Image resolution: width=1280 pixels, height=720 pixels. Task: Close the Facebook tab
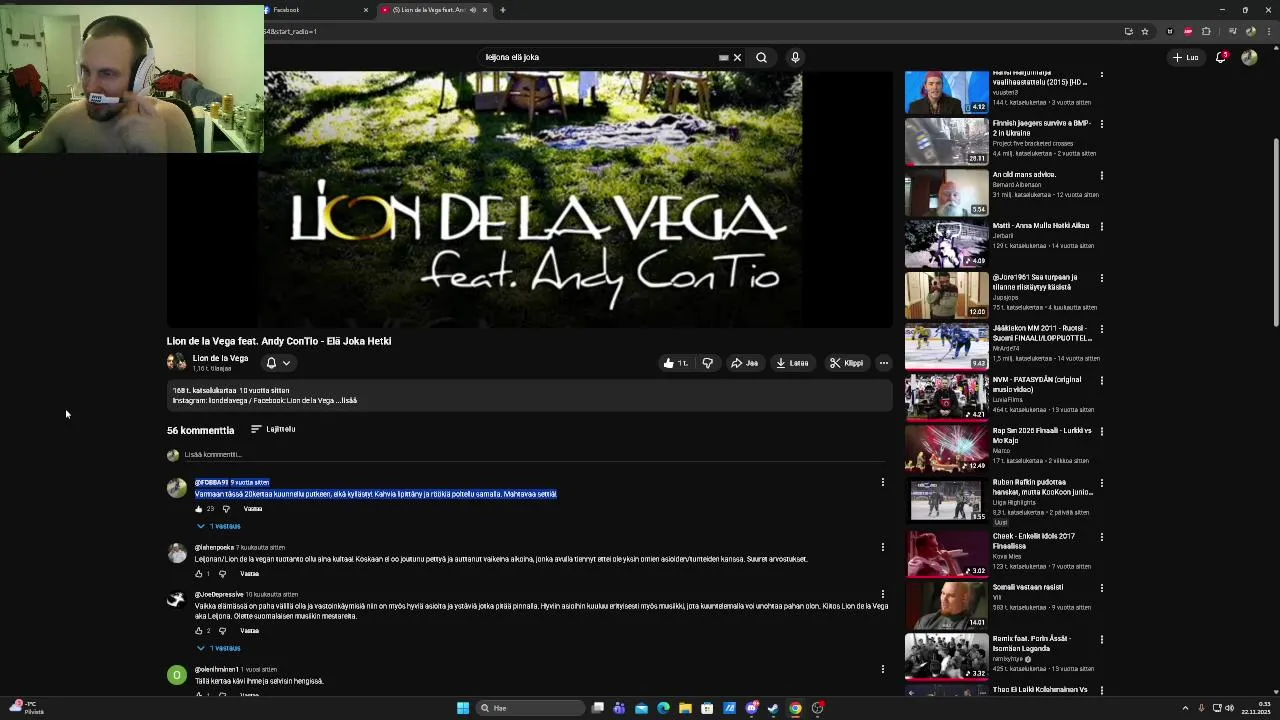point(366,10)
